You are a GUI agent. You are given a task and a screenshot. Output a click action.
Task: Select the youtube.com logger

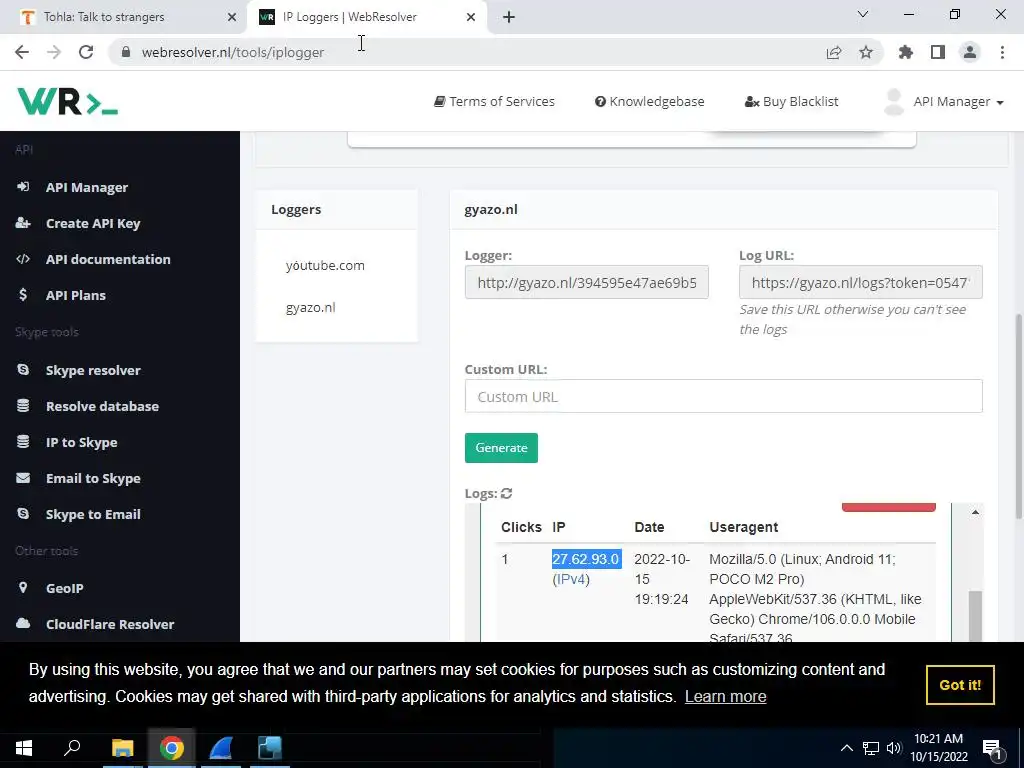325,265
